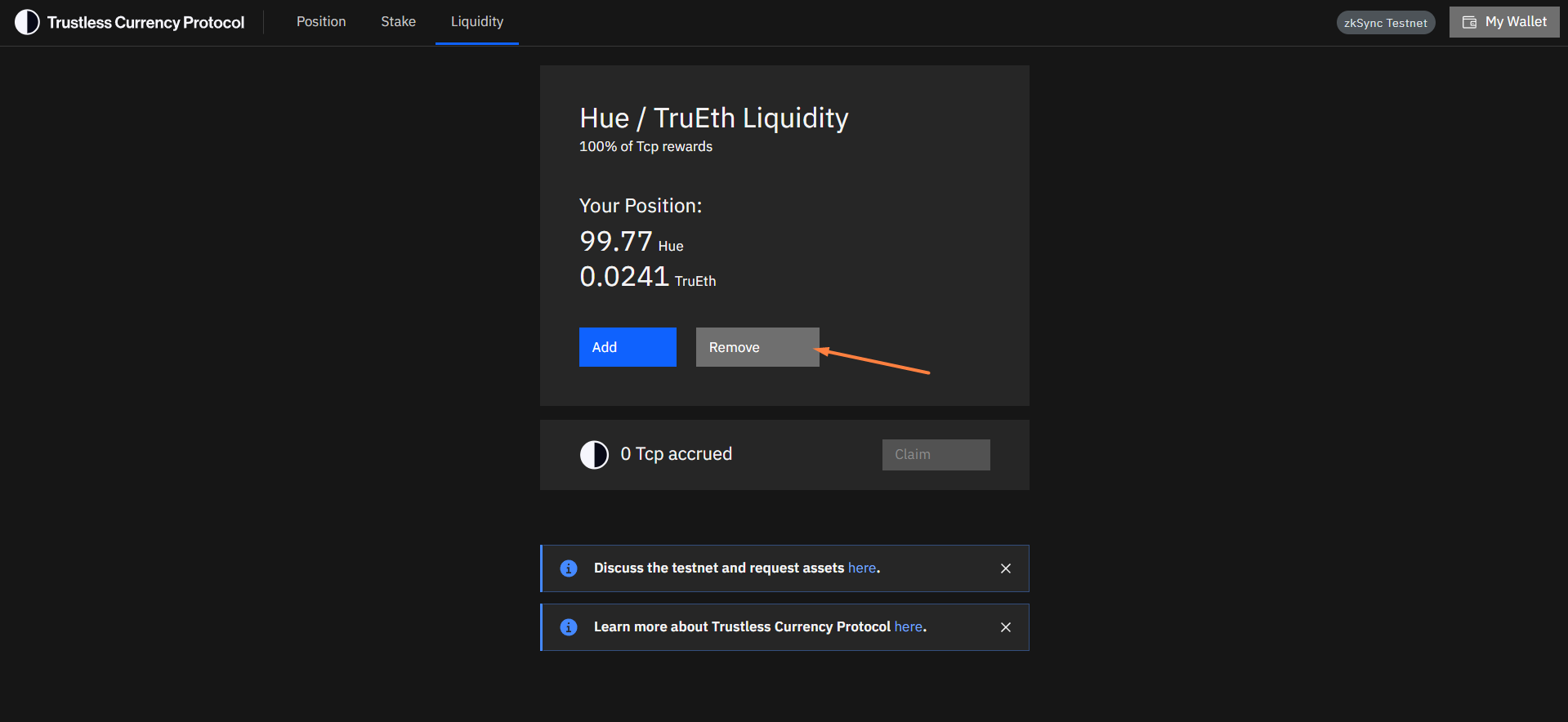Click the Trustless Currency Protocol logo icon

[27, 22]
